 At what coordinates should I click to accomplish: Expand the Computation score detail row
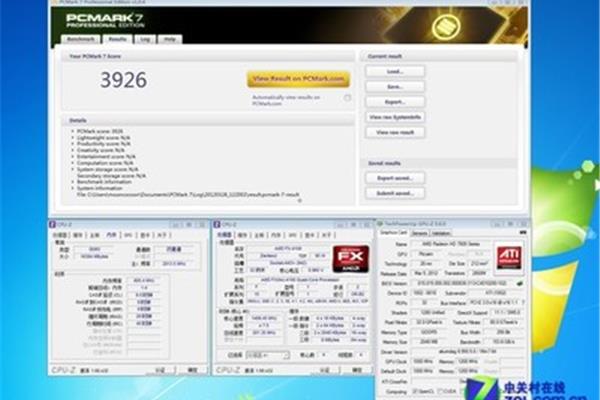click(x=72, y=163)
